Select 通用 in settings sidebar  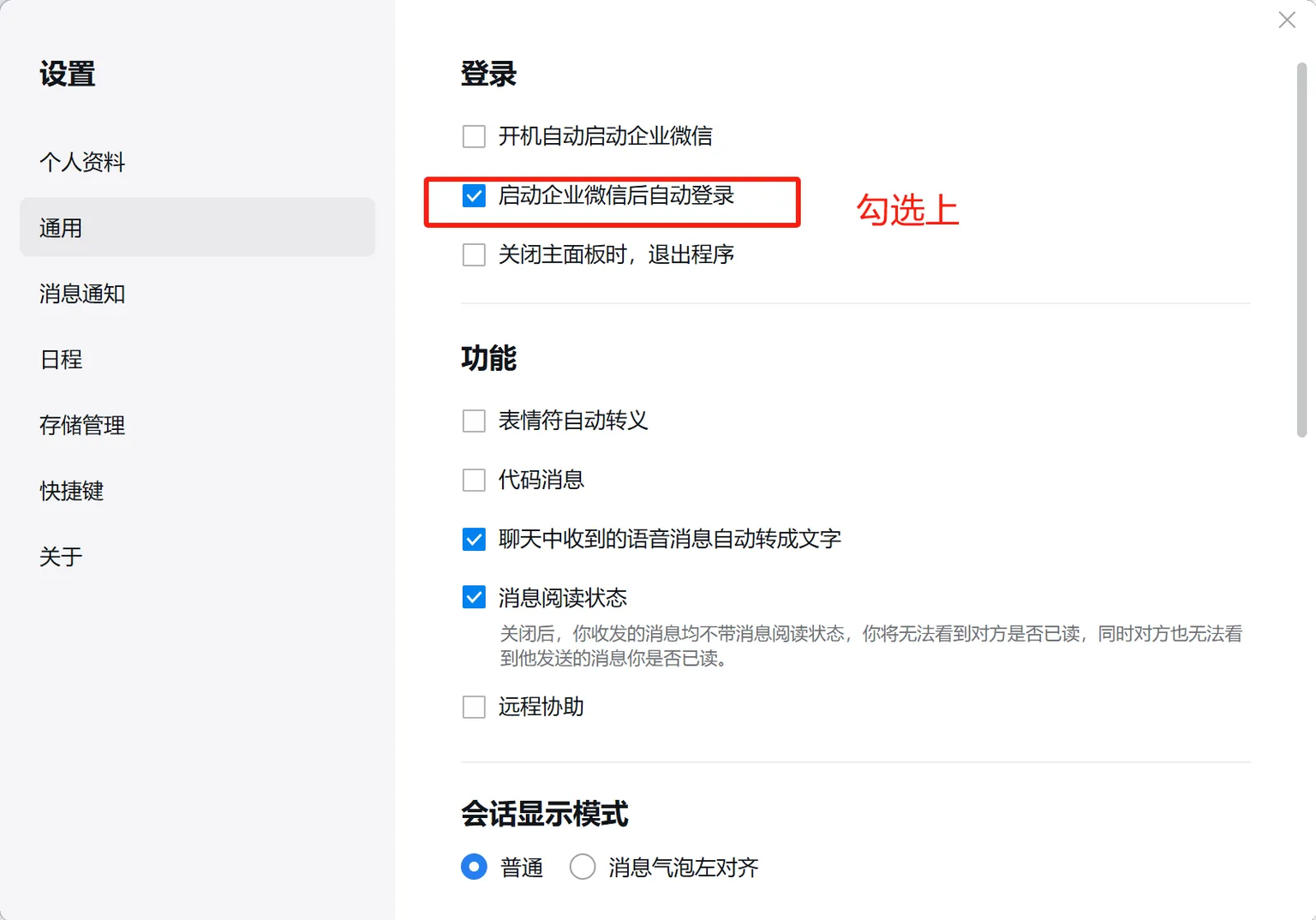pos(197,228)
